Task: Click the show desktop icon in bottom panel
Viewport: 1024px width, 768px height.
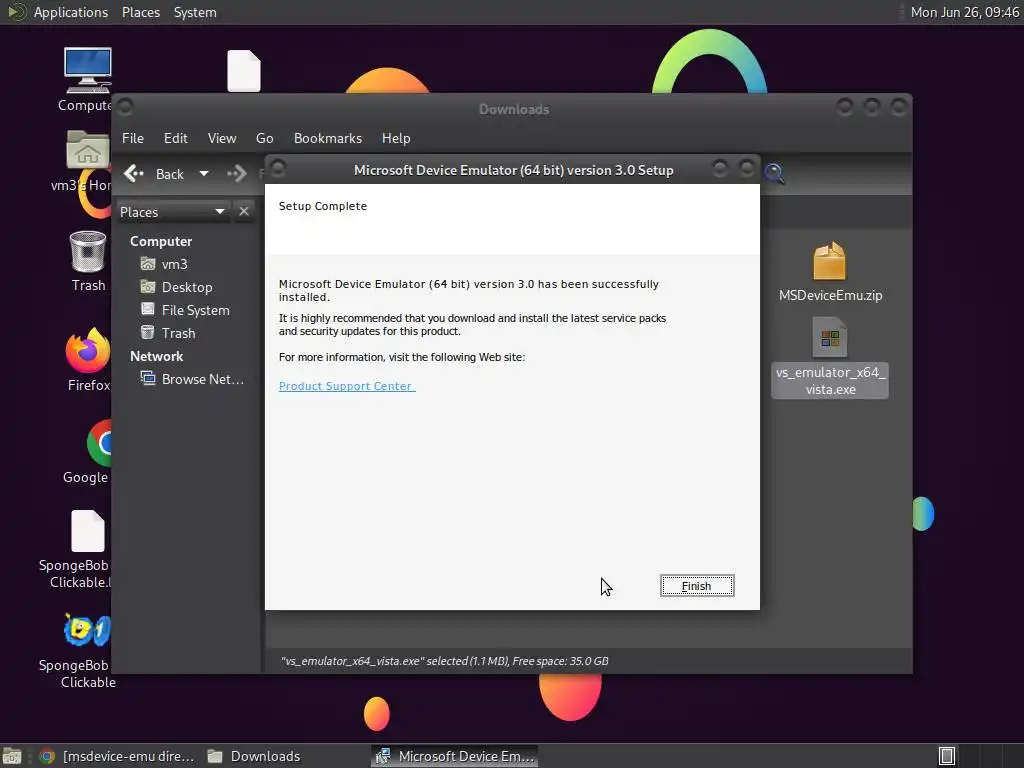Action: tap(12, 756)
